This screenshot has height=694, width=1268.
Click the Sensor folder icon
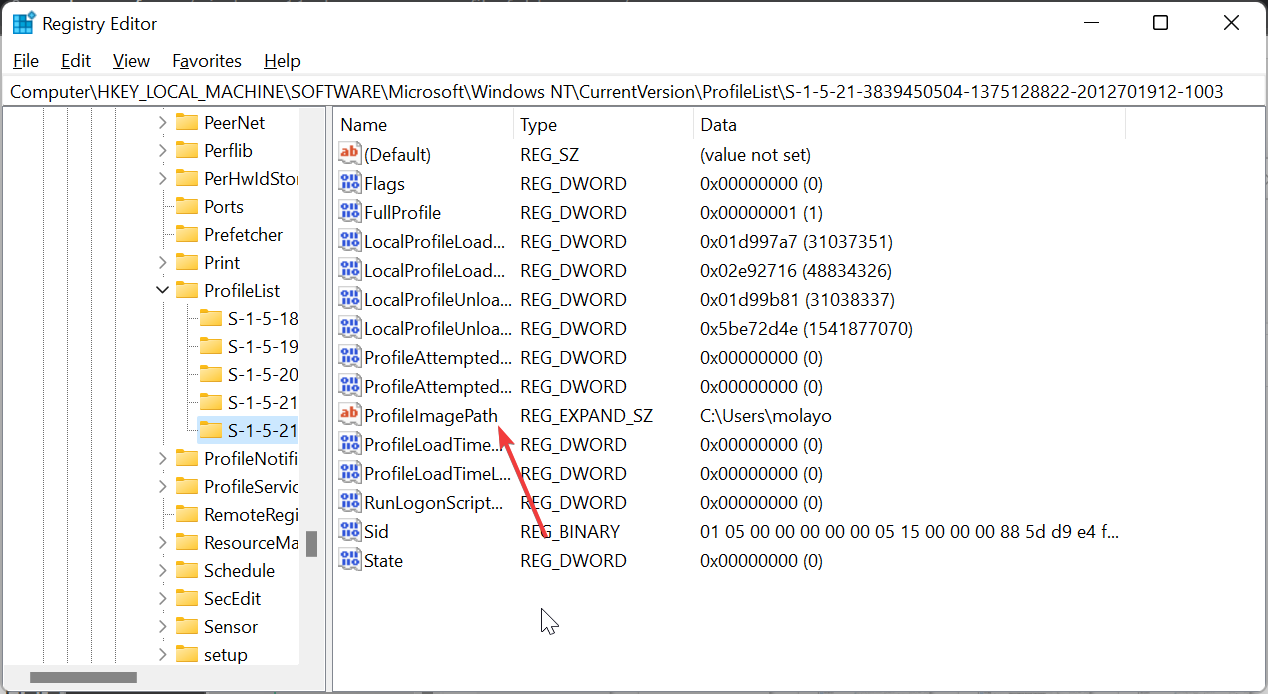click(x=187, y=626)
